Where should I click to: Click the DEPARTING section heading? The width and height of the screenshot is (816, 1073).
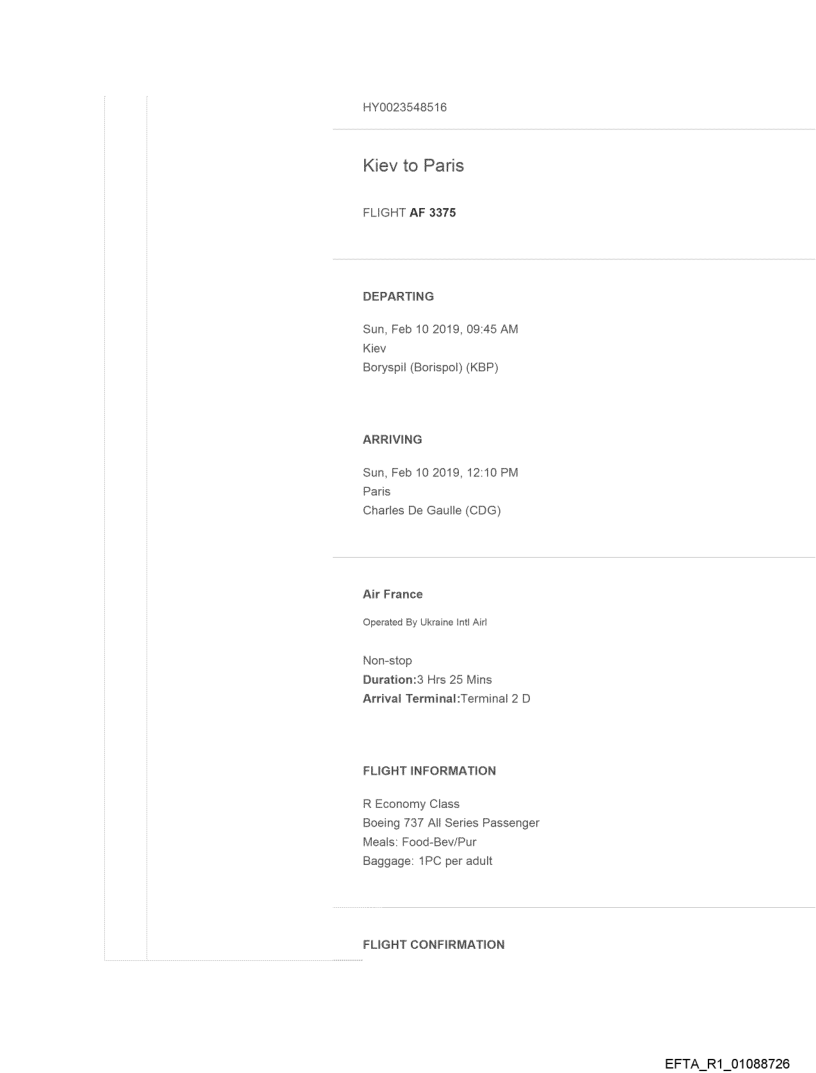point(398,297)
